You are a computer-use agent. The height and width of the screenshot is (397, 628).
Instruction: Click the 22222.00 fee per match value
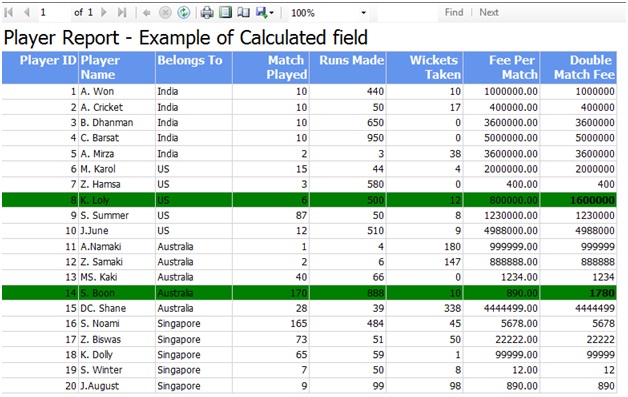[x=516, y=340]
